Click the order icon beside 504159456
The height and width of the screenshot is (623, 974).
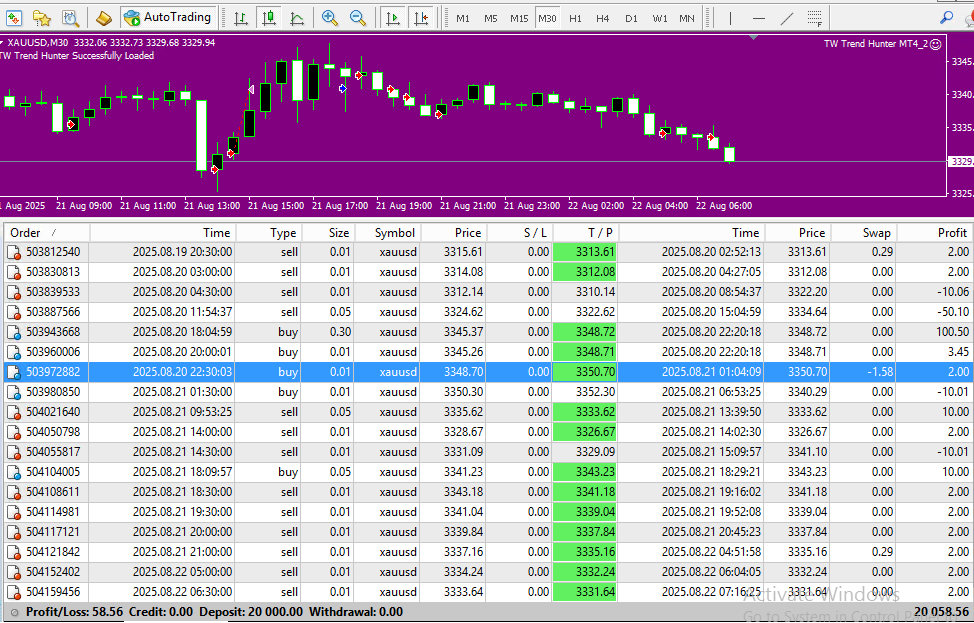coord(14,592)
